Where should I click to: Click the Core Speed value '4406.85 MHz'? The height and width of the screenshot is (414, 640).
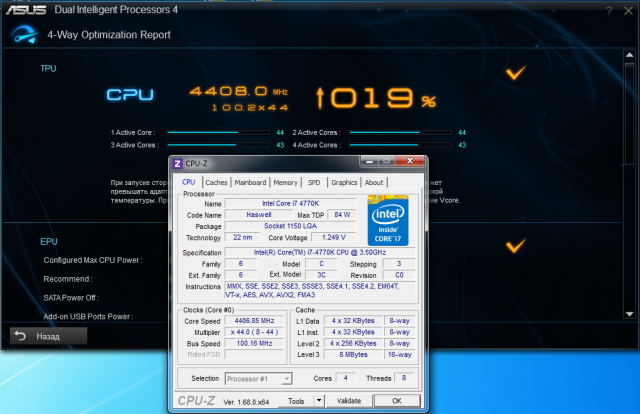coord(254,321)
